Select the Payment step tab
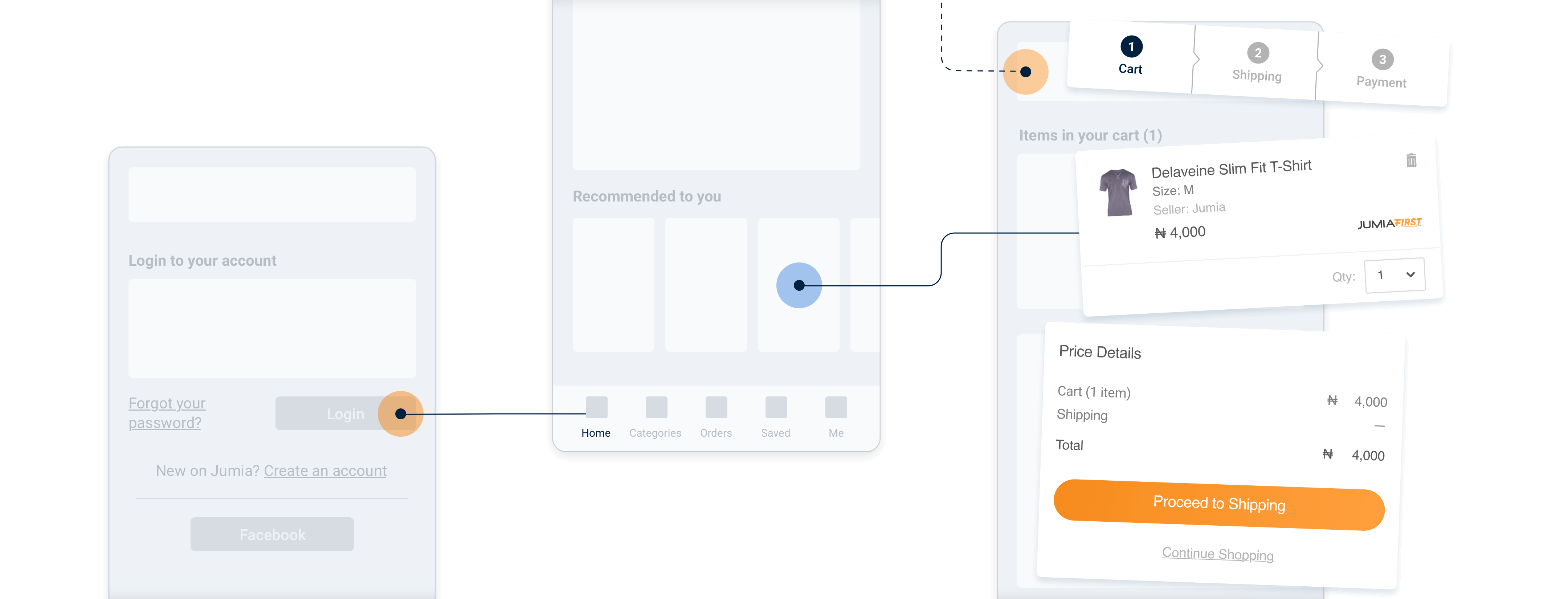The height and width of the screenshot is (599, 1568). coord(1382,69)
